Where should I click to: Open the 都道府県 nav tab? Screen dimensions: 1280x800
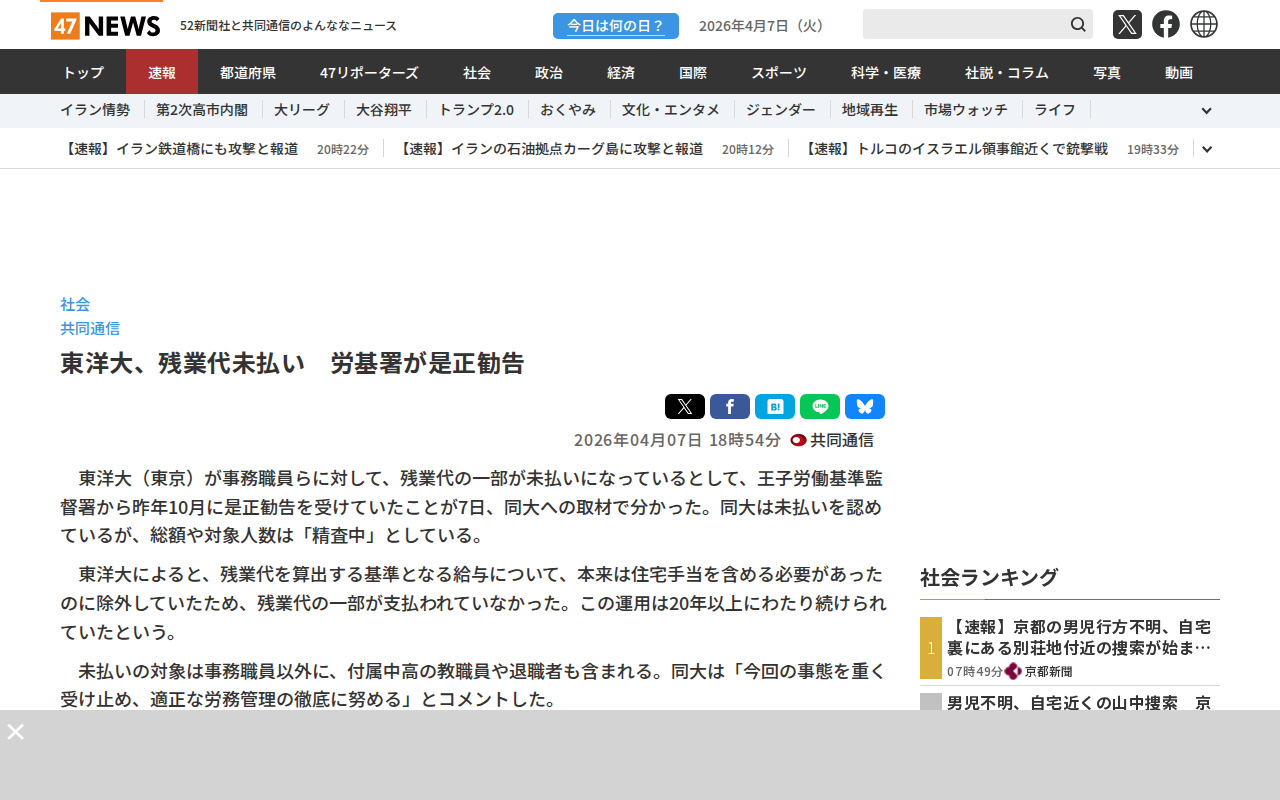(248, 72)
